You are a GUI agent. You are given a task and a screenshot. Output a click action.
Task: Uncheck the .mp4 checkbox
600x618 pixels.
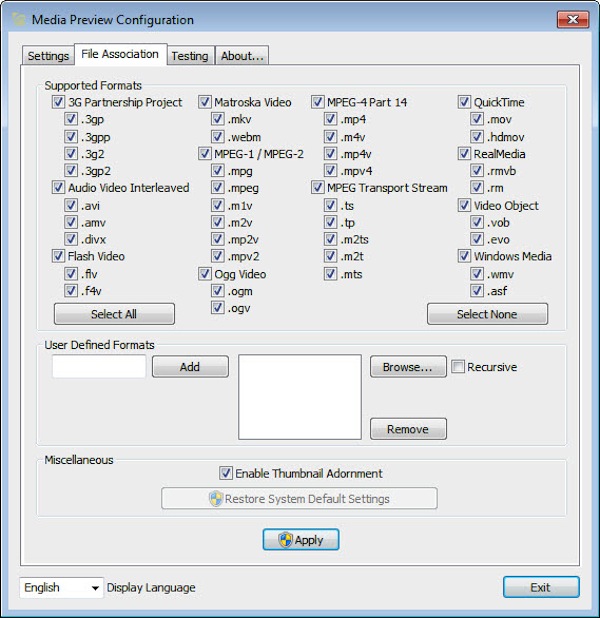click(330, 119)
